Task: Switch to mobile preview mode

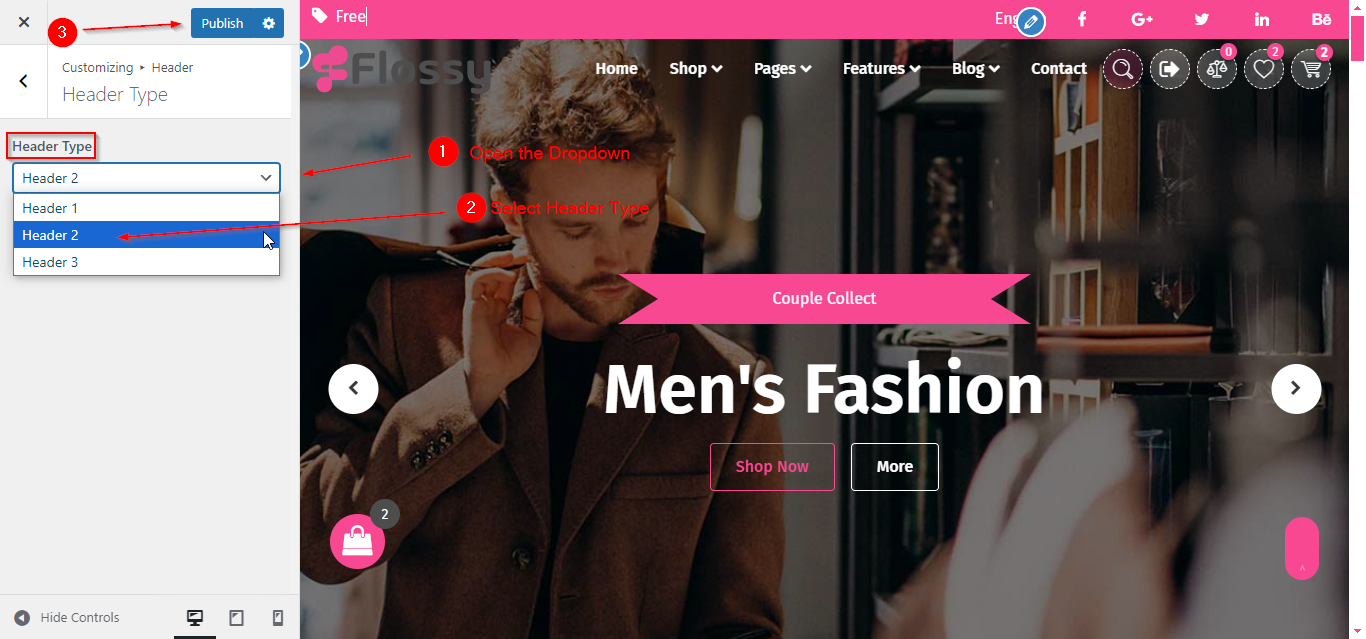Action: point(278,618)
